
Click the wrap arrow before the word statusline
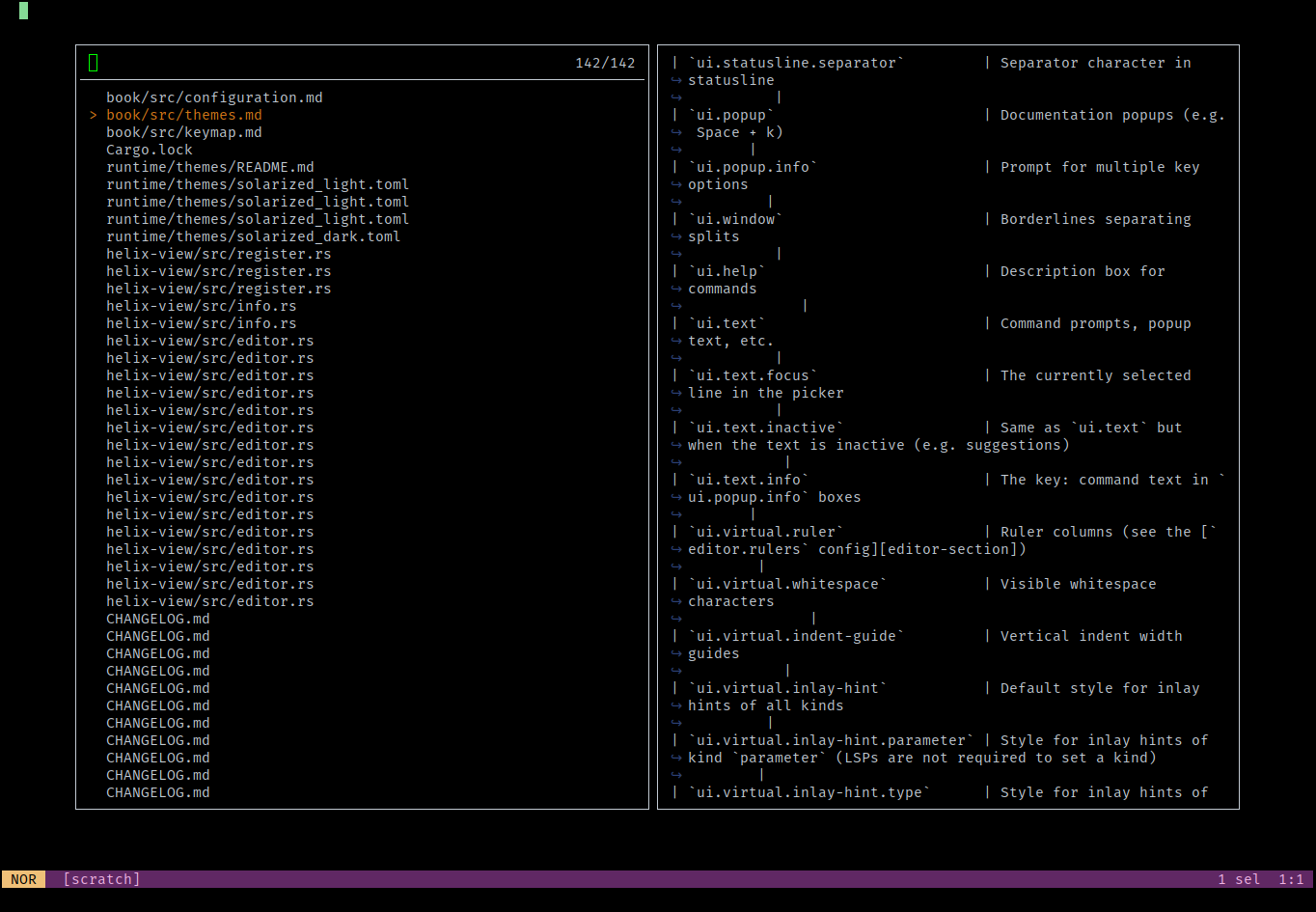point(675,79)
